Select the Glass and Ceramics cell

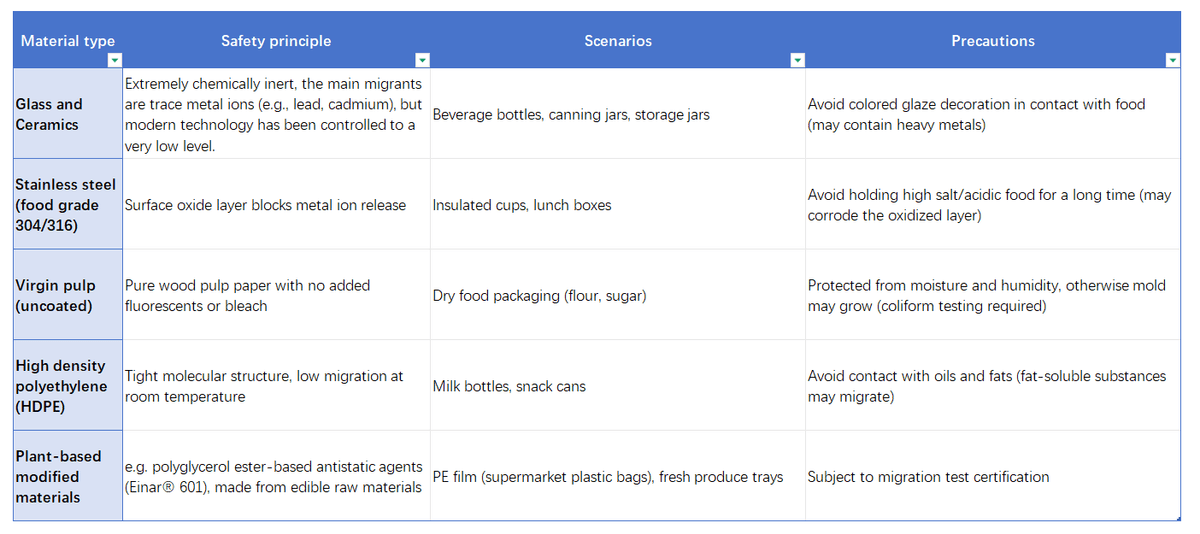pos(68,114)
